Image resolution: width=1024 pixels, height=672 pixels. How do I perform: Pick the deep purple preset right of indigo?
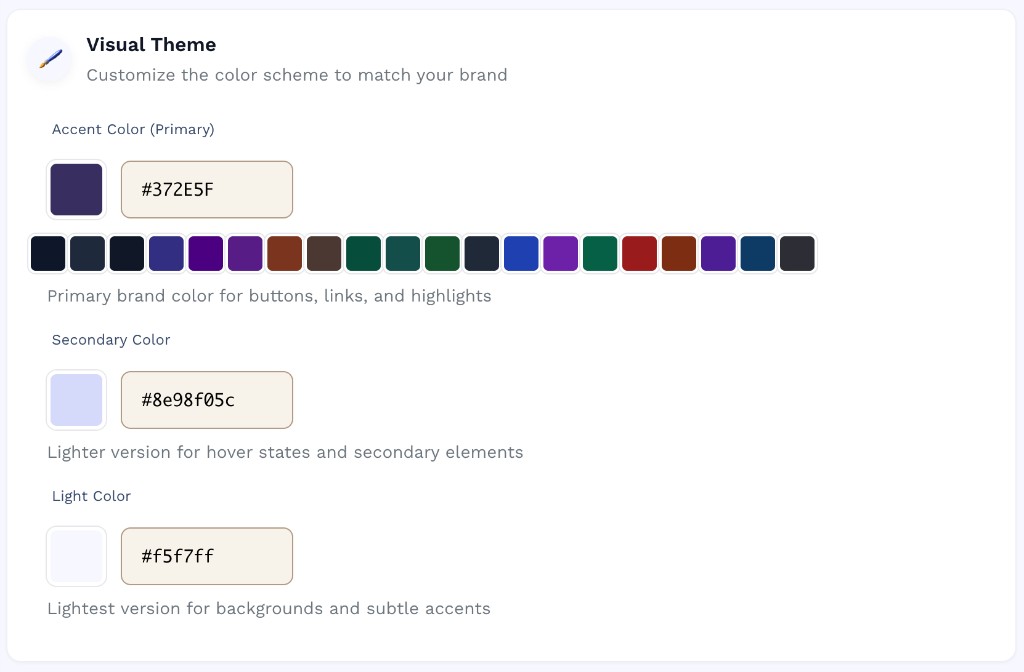pos(206,253)
